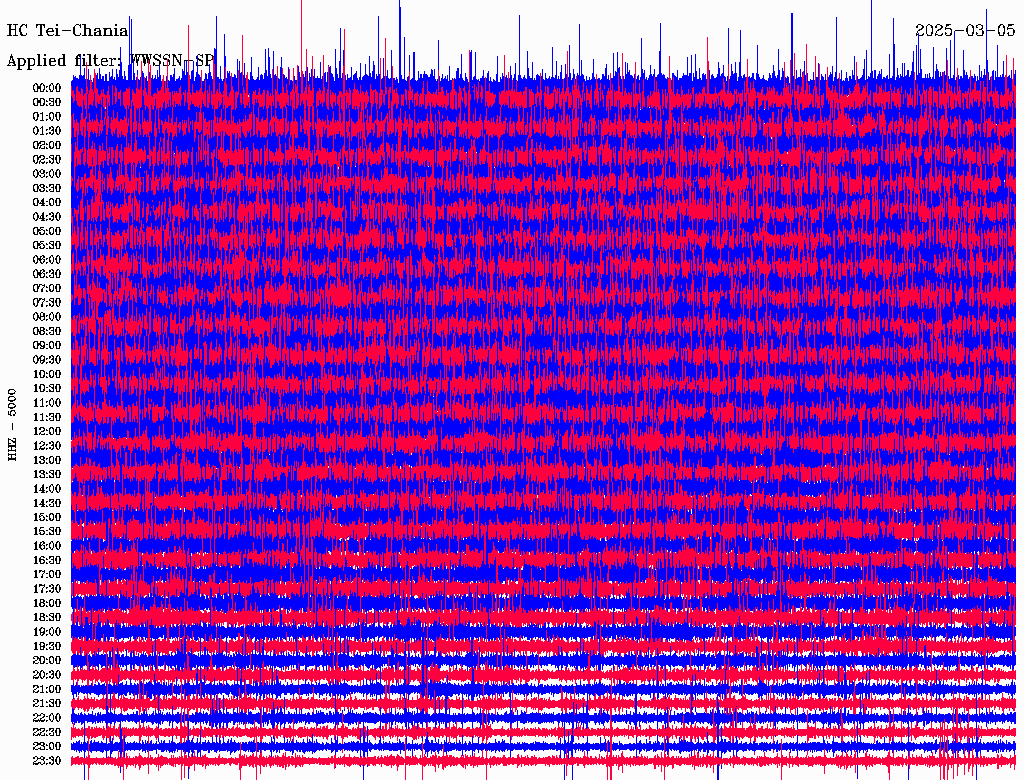The height and width of the screenshot is (780, 1024).
Task: Click the Applied filter WWSSN-SP text
Action: point(110,61)
